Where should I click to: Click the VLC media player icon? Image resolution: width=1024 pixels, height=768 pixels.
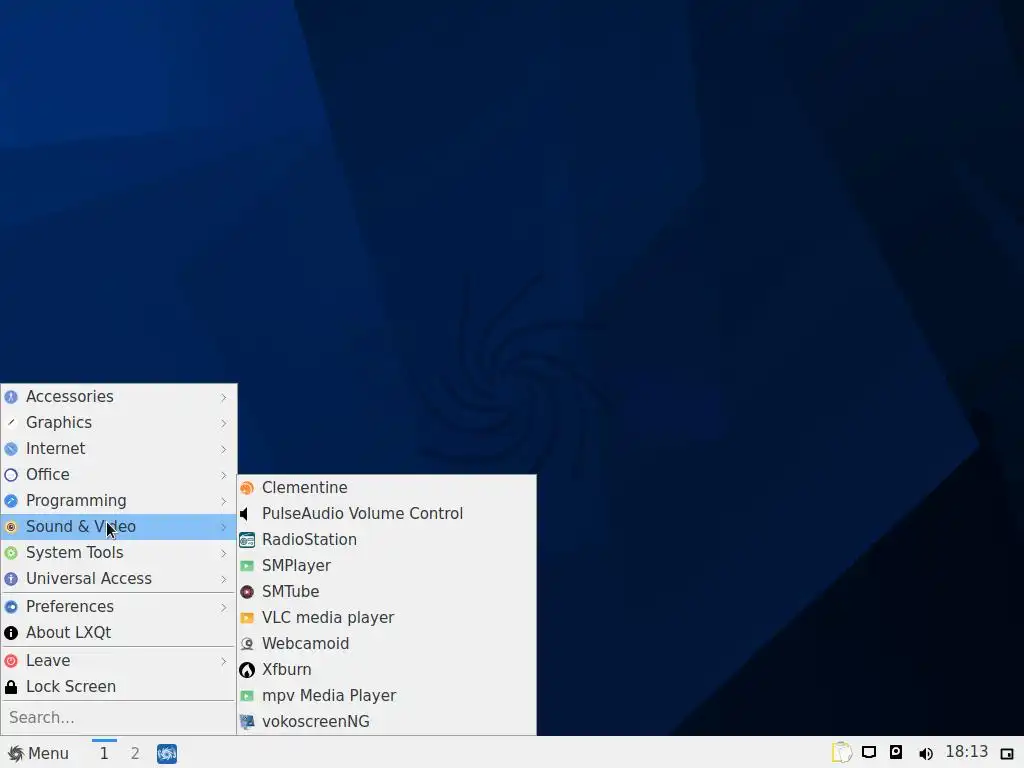247,618
